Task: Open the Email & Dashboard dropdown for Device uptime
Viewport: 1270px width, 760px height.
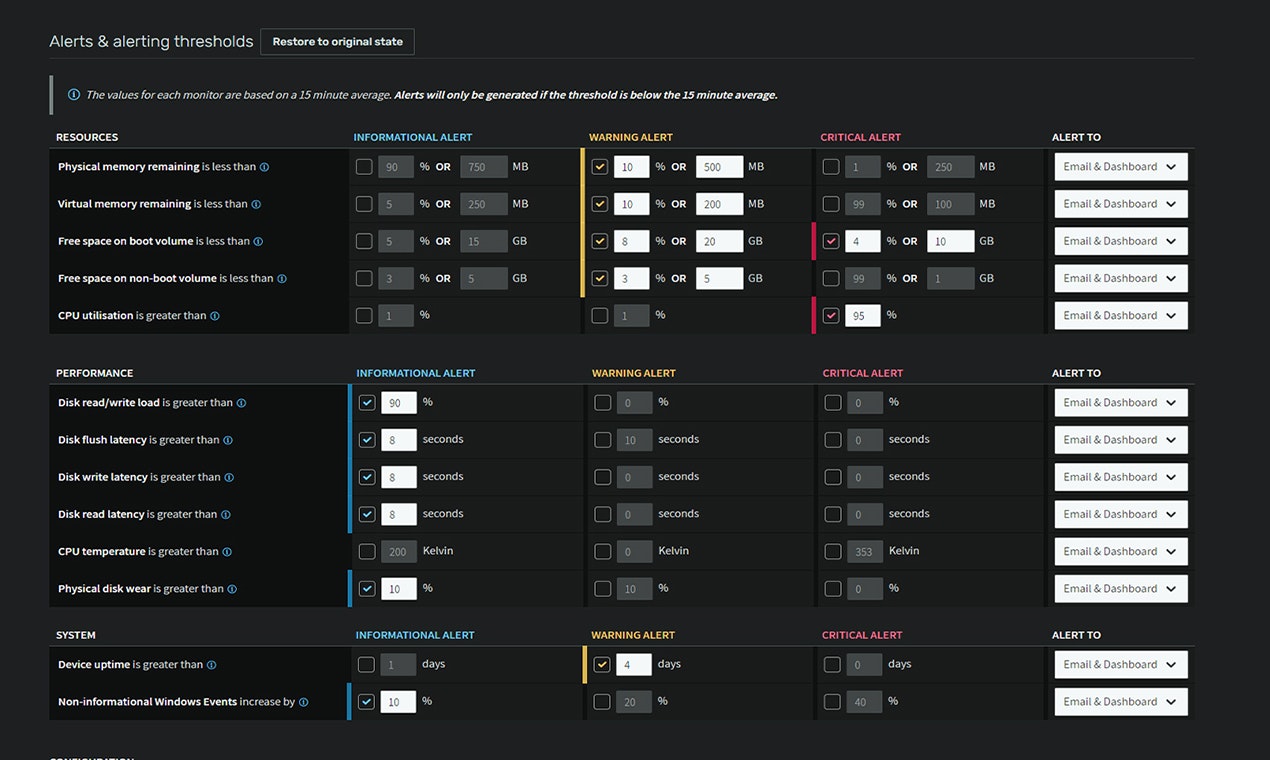Action: [1120, 663]
